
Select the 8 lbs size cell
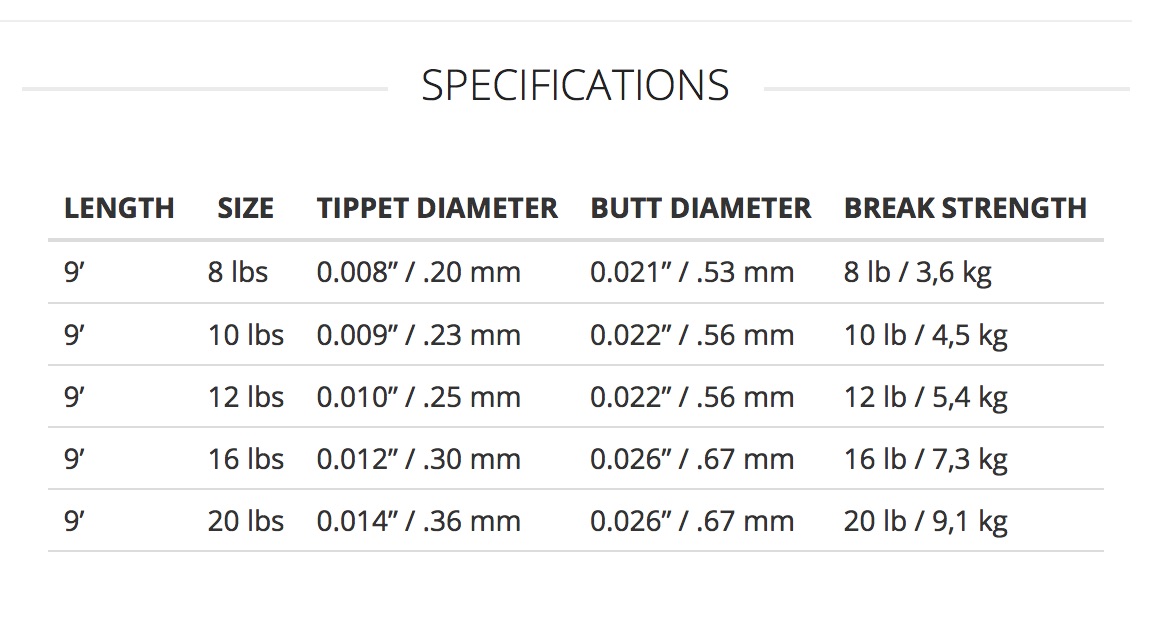237,272
